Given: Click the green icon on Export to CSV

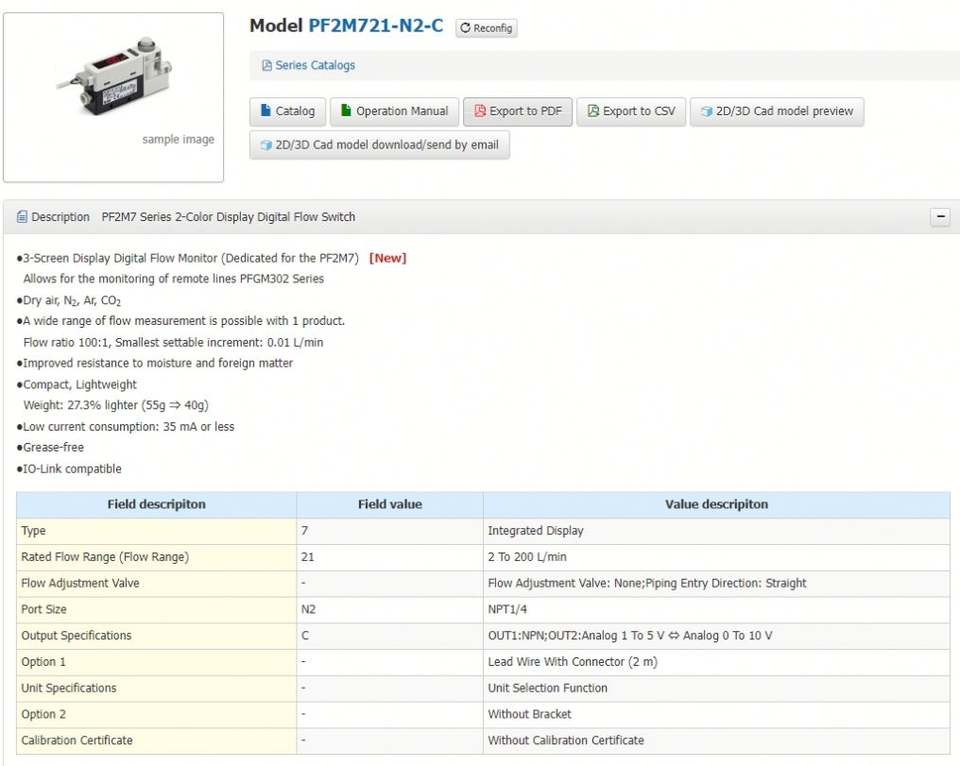Looking at the screenshot, I should pos(593,111).
